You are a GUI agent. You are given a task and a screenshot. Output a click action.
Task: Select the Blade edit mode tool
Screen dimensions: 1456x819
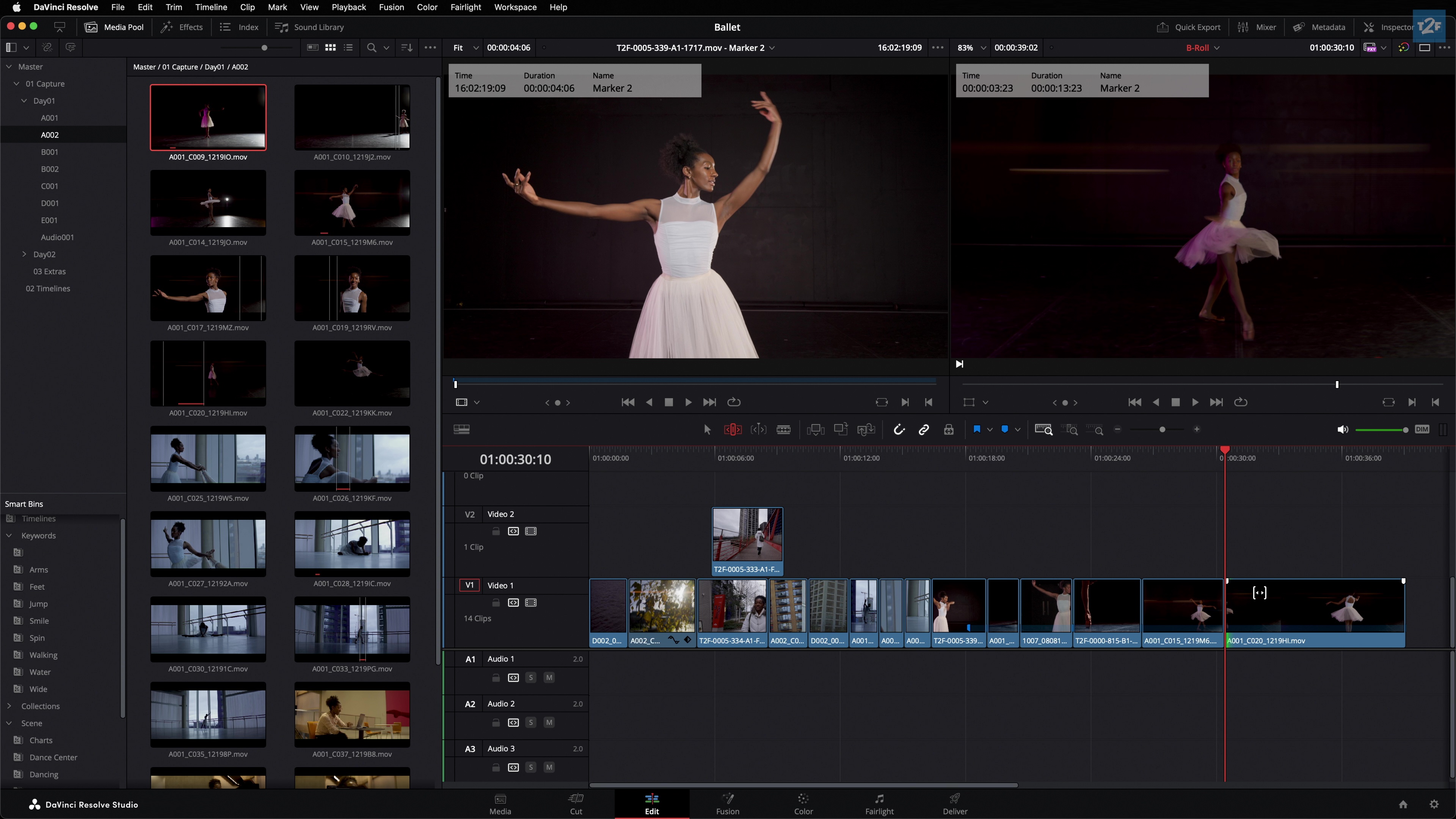[x=783, y=430]
